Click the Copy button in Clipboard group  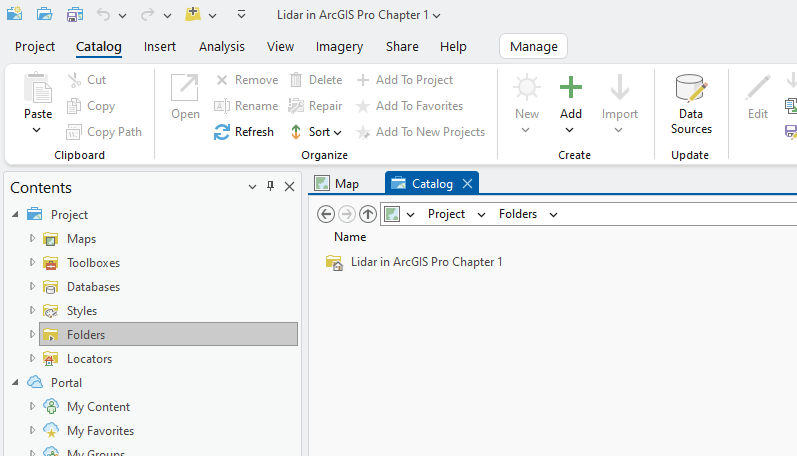pos(91,106)
